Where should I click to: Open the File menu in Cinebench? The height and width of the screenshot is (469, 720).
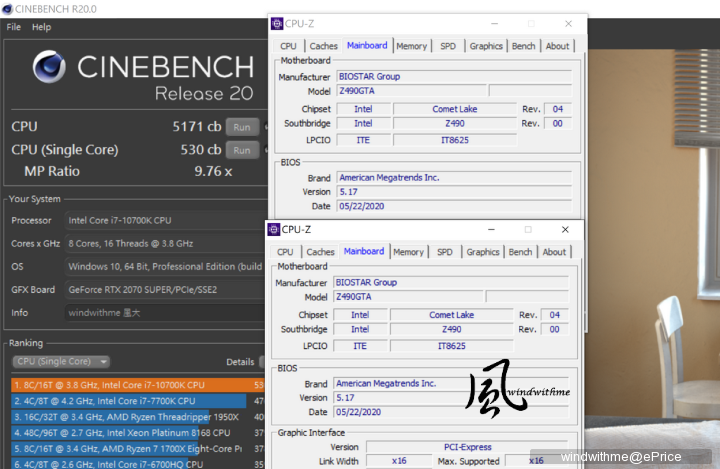tap(13, 27)
